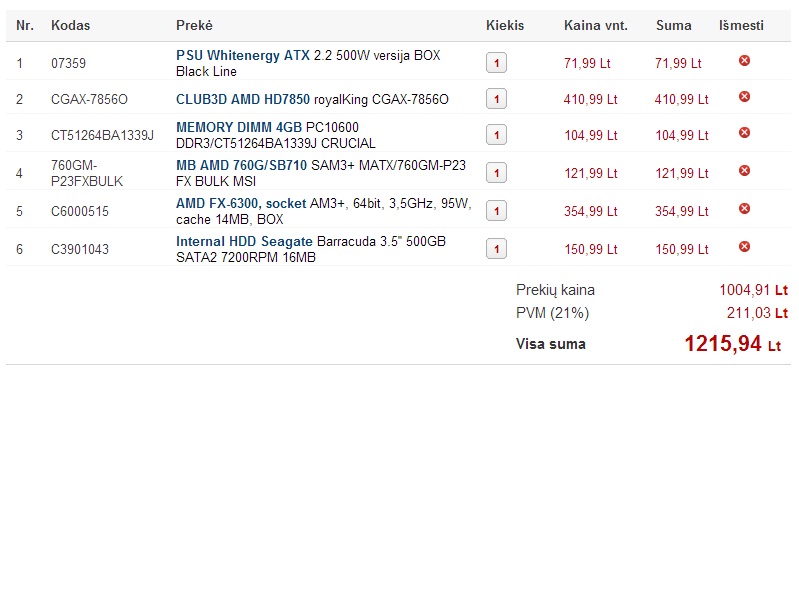
Task: Click PVM (21%) value 211,03 Lt
Action: click(x=757, y=312)
